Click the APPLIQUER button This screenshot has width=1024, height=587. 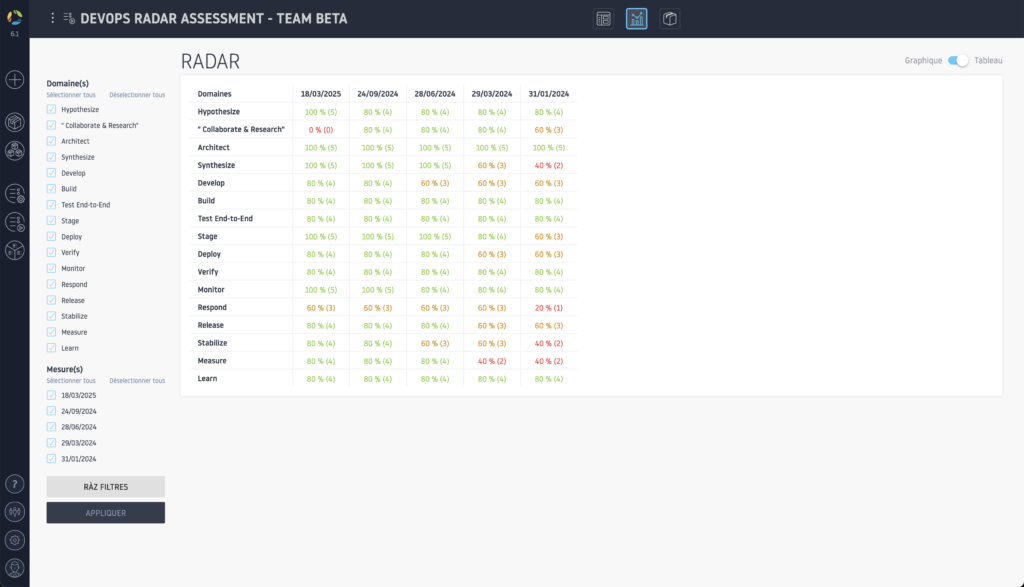105,513
